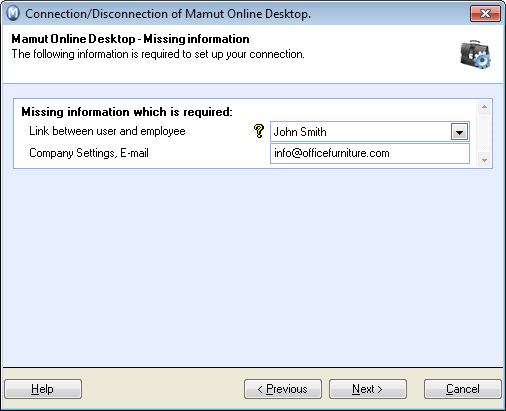Click the 'Missing information which is required' heading
This screenshot has height=411, width=506.
click(127, 112)
